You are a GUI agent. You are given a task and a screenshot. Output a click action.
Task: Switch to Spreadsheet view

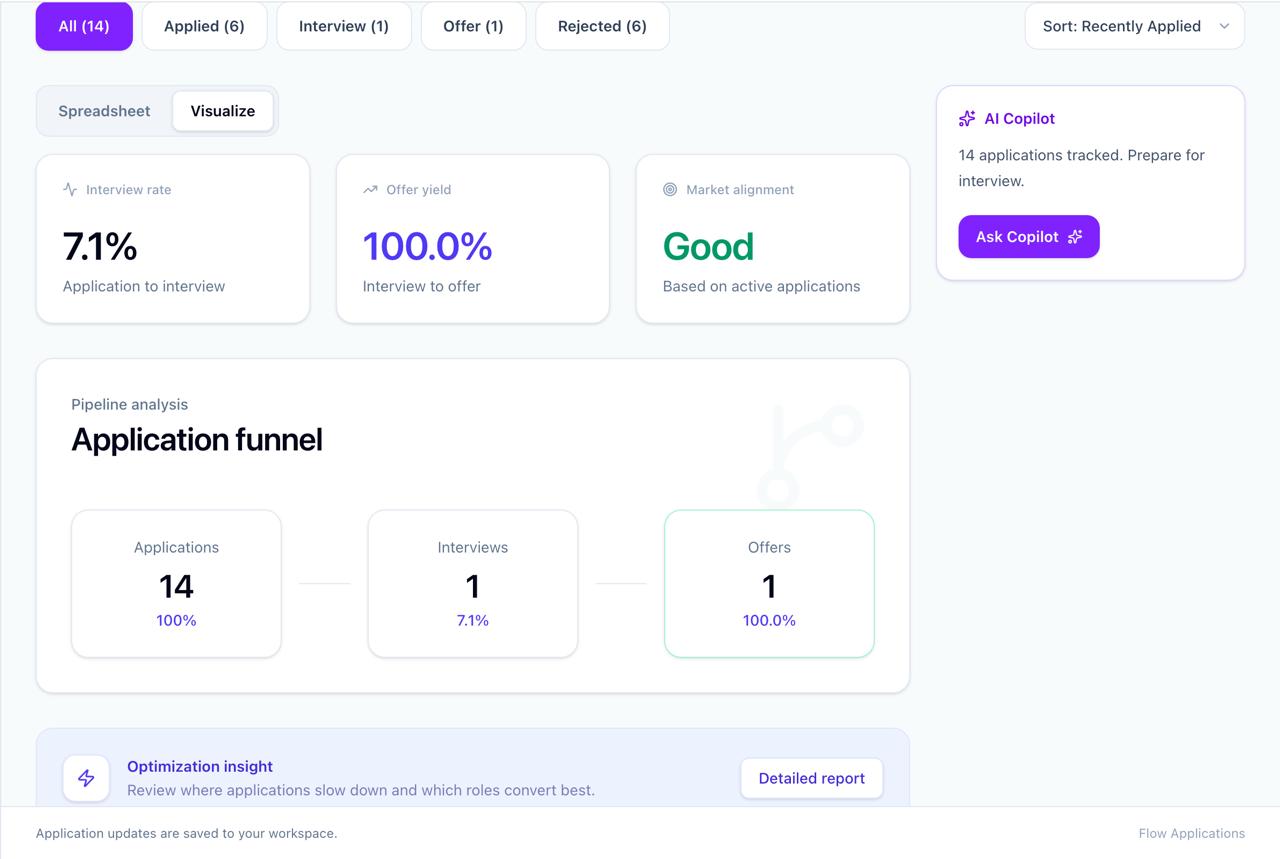tap(104, 111)
